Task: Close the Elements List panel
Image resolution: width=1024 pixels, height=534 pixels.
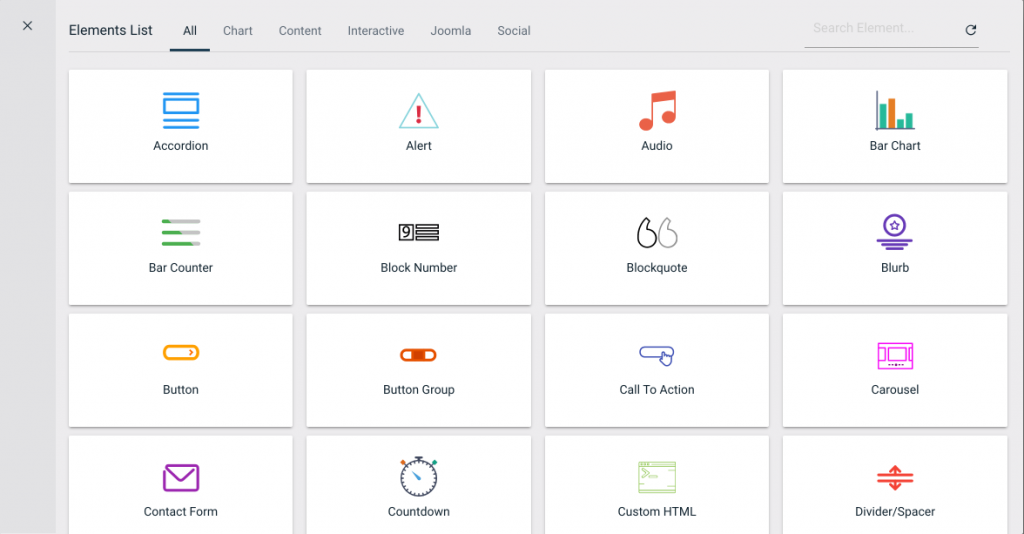Action: [27, 25]
